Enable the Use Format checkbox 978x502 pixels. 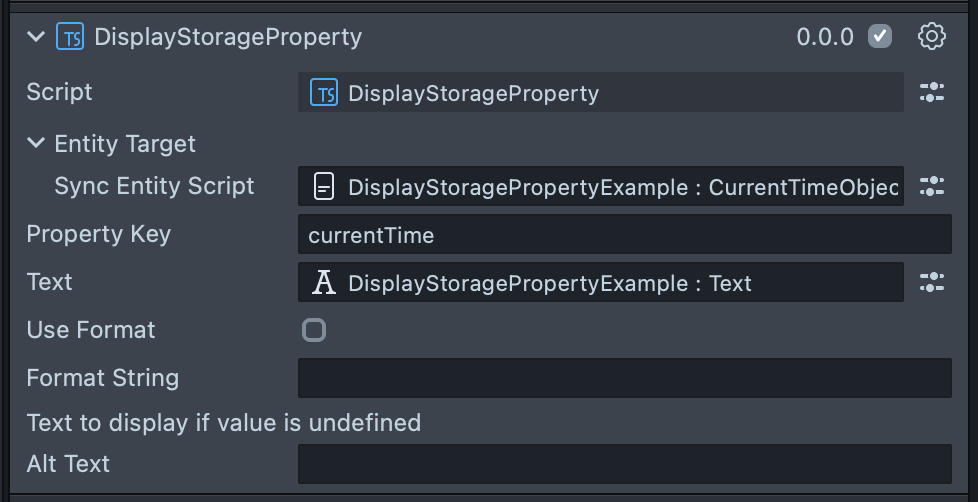(x=314, y=330)
